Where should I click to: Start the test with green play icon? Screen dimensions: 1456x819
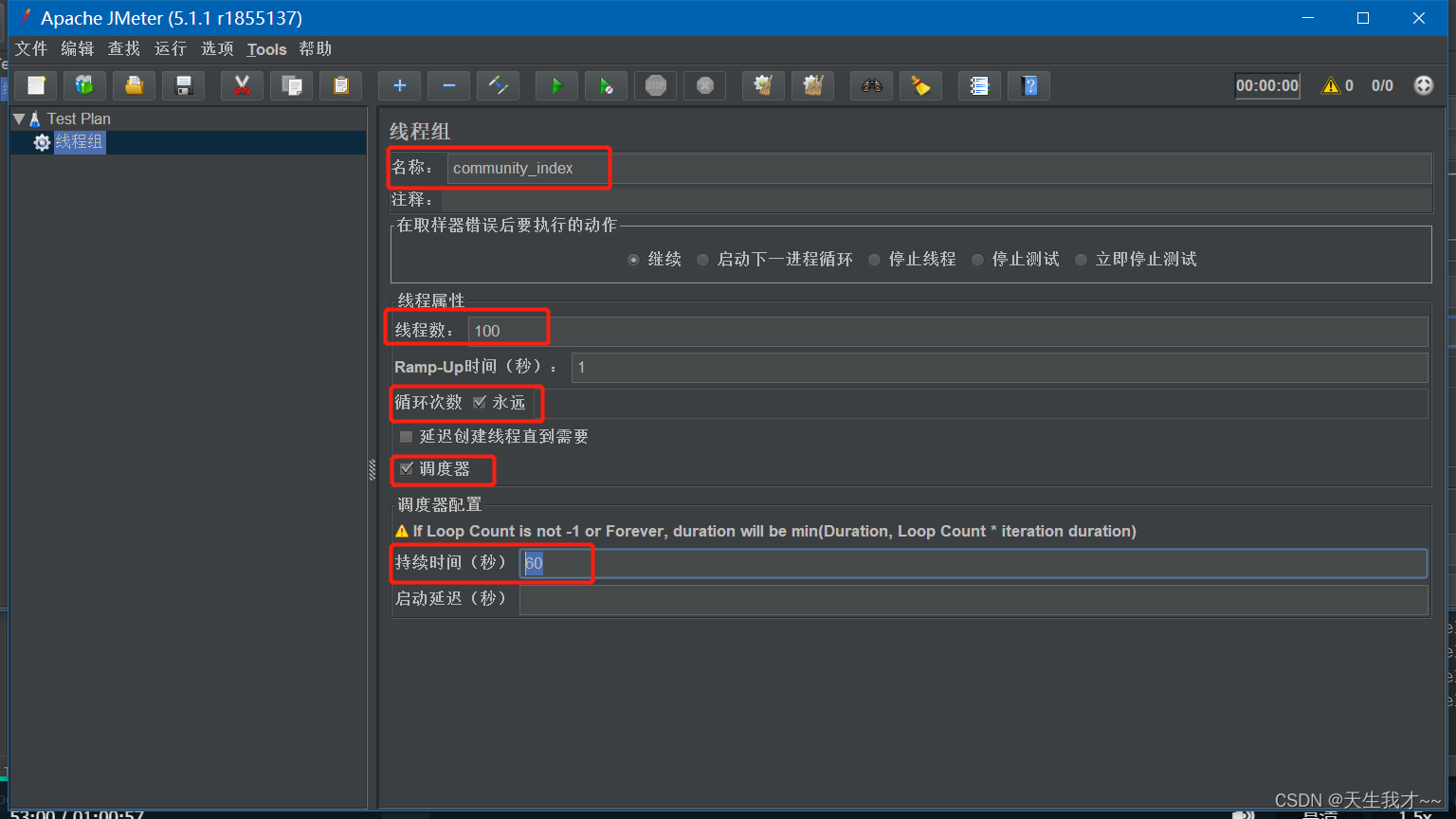point(557,85)
